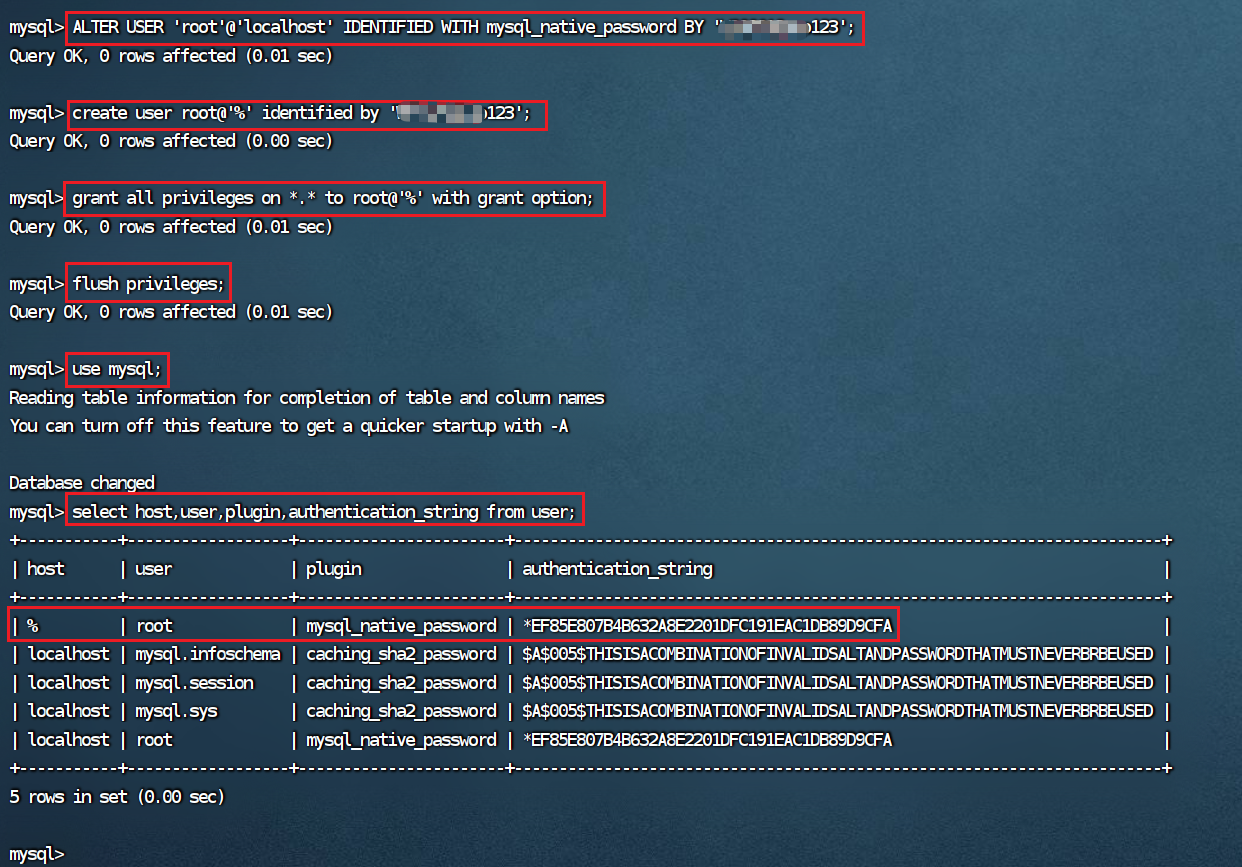The height and width of the screenshot is (867, 1242).
Task: Click "localhost" in the mysql.infoschema row
Action: [x=68, y=655]
